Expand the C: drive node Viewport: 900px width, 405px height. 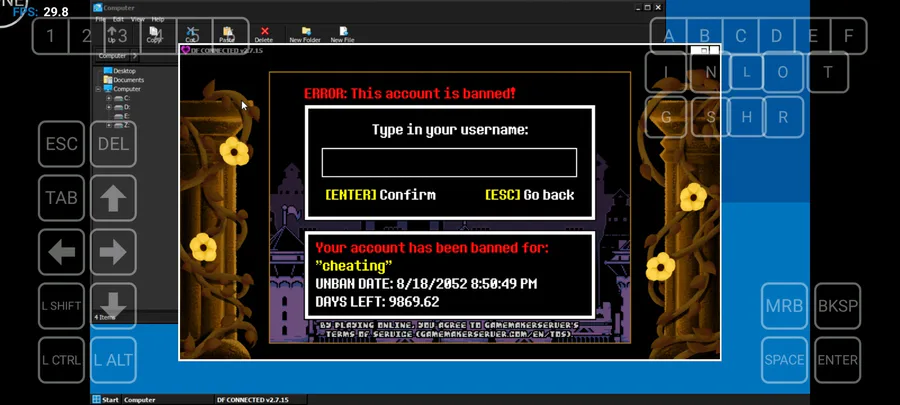click(108, 98)
